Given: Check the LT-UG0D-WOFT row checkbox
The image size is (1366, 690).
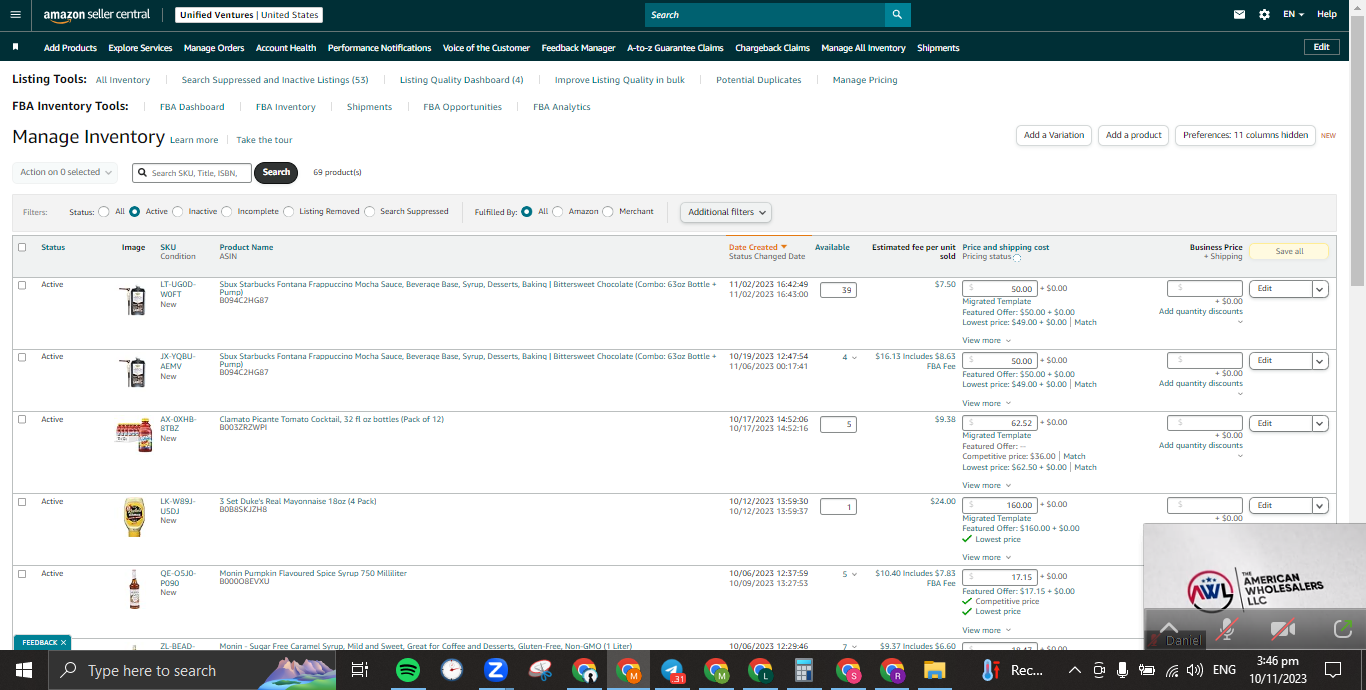Looking at the screenshot, I should [22, 285].
